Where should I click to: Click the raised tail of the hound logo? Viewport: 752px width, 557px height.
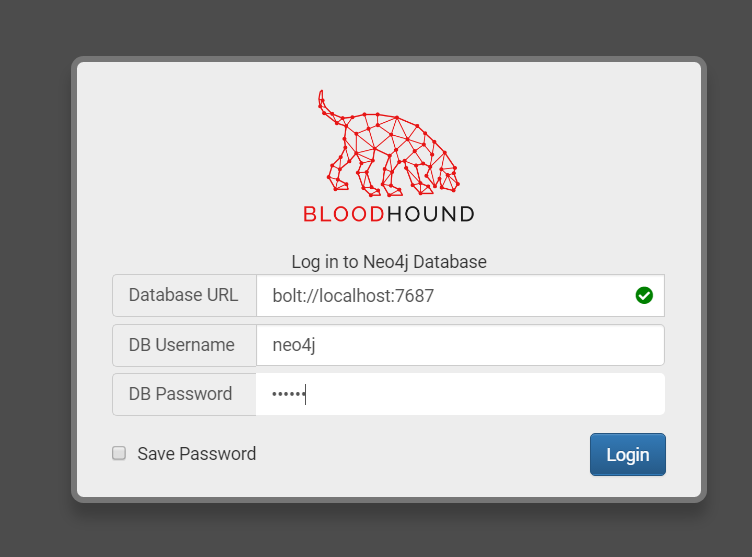pyautogui.click(x=322, y=101)
